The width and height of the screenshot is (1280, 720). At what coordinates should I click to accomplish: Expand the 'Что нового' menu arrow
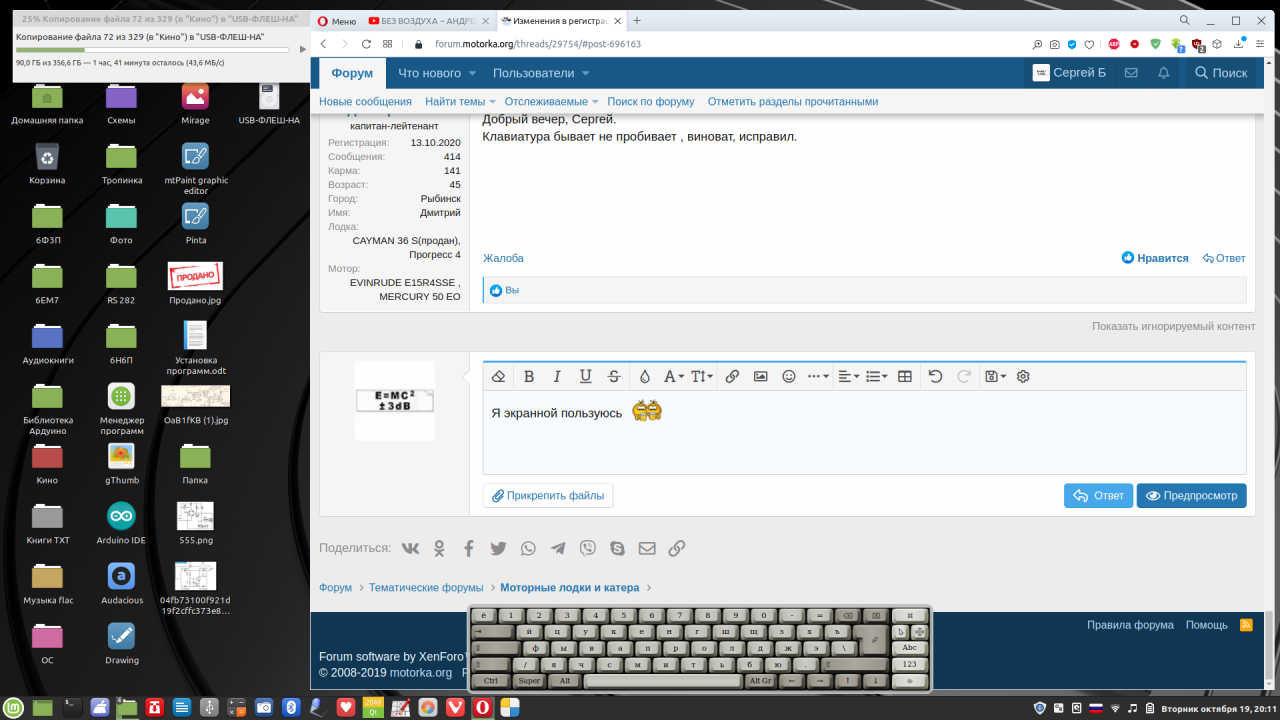pos(472,73)
